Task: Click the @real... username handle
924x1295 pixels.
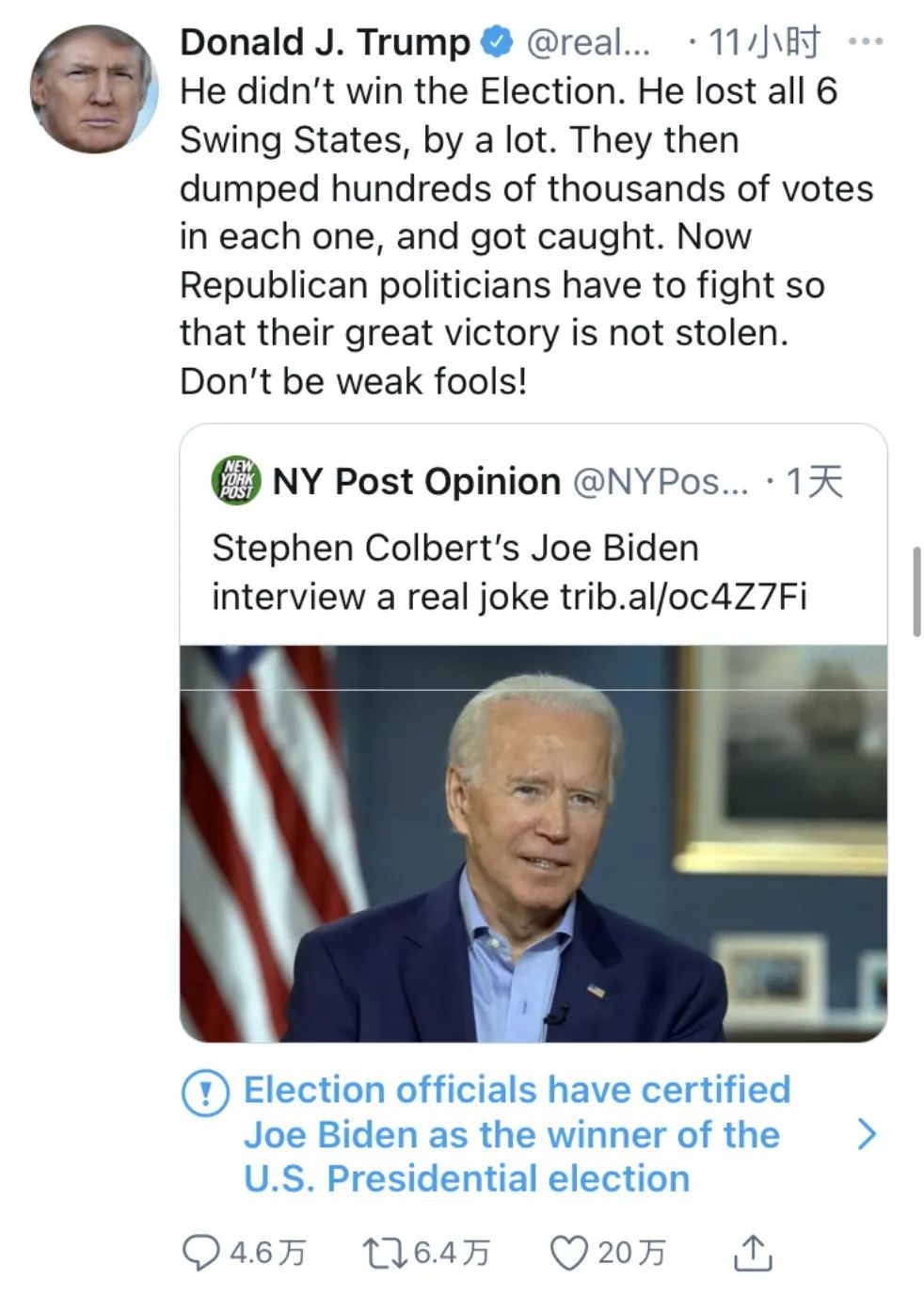Action: 587,42
